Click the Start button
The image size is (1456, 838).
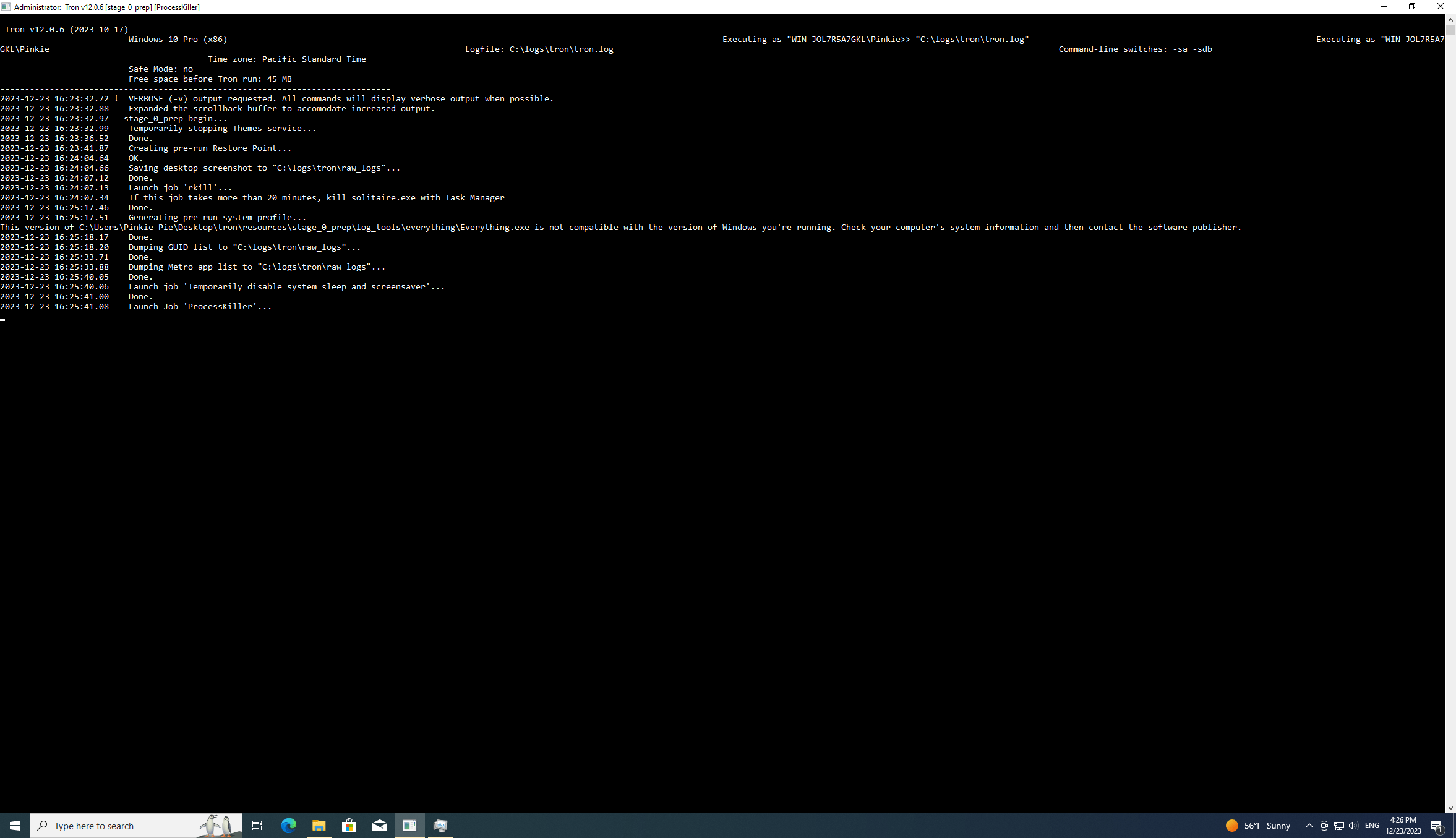14,826
